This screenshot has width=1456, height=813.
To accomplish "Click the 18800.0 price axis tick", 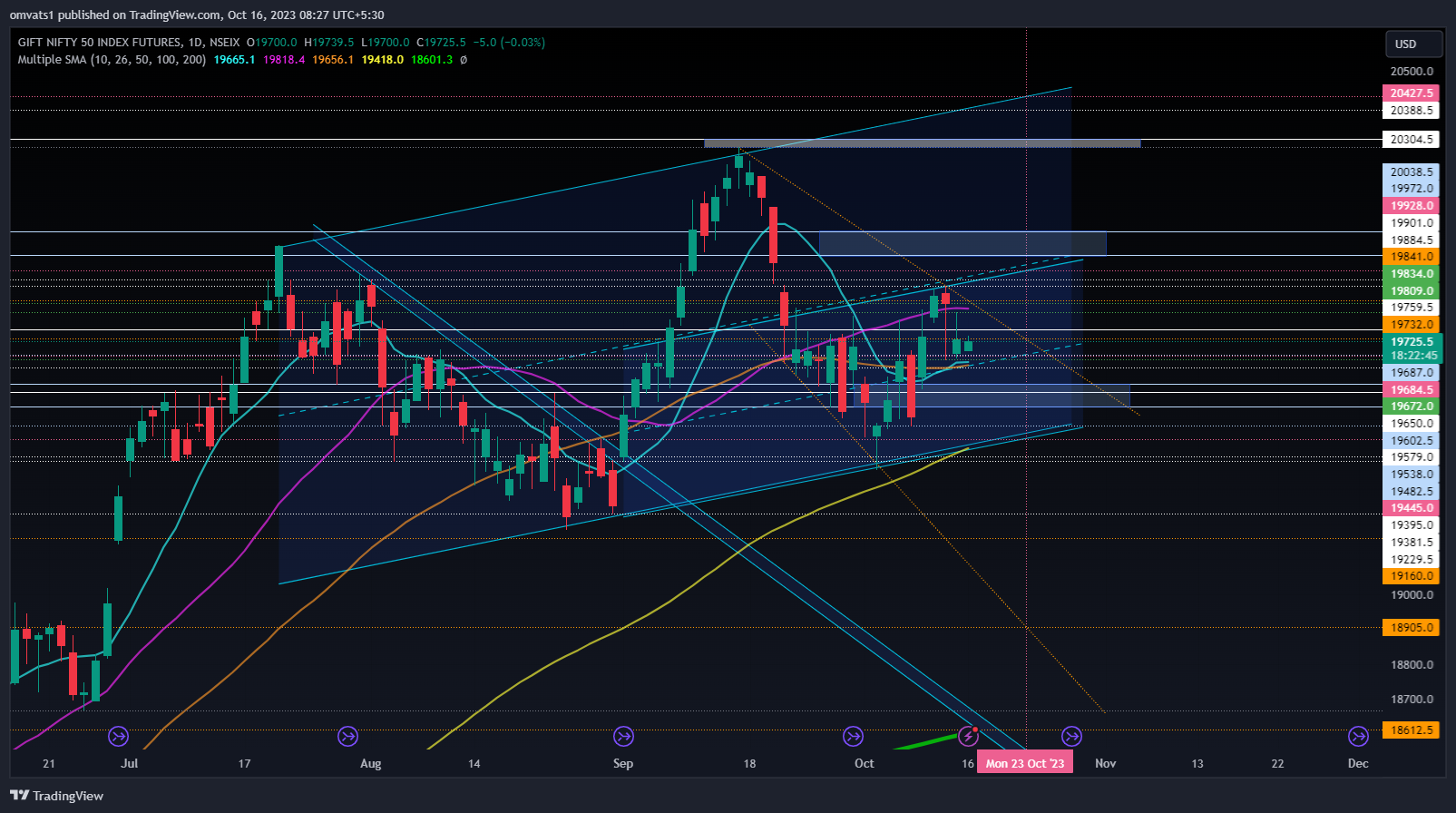I will 1412,665.
